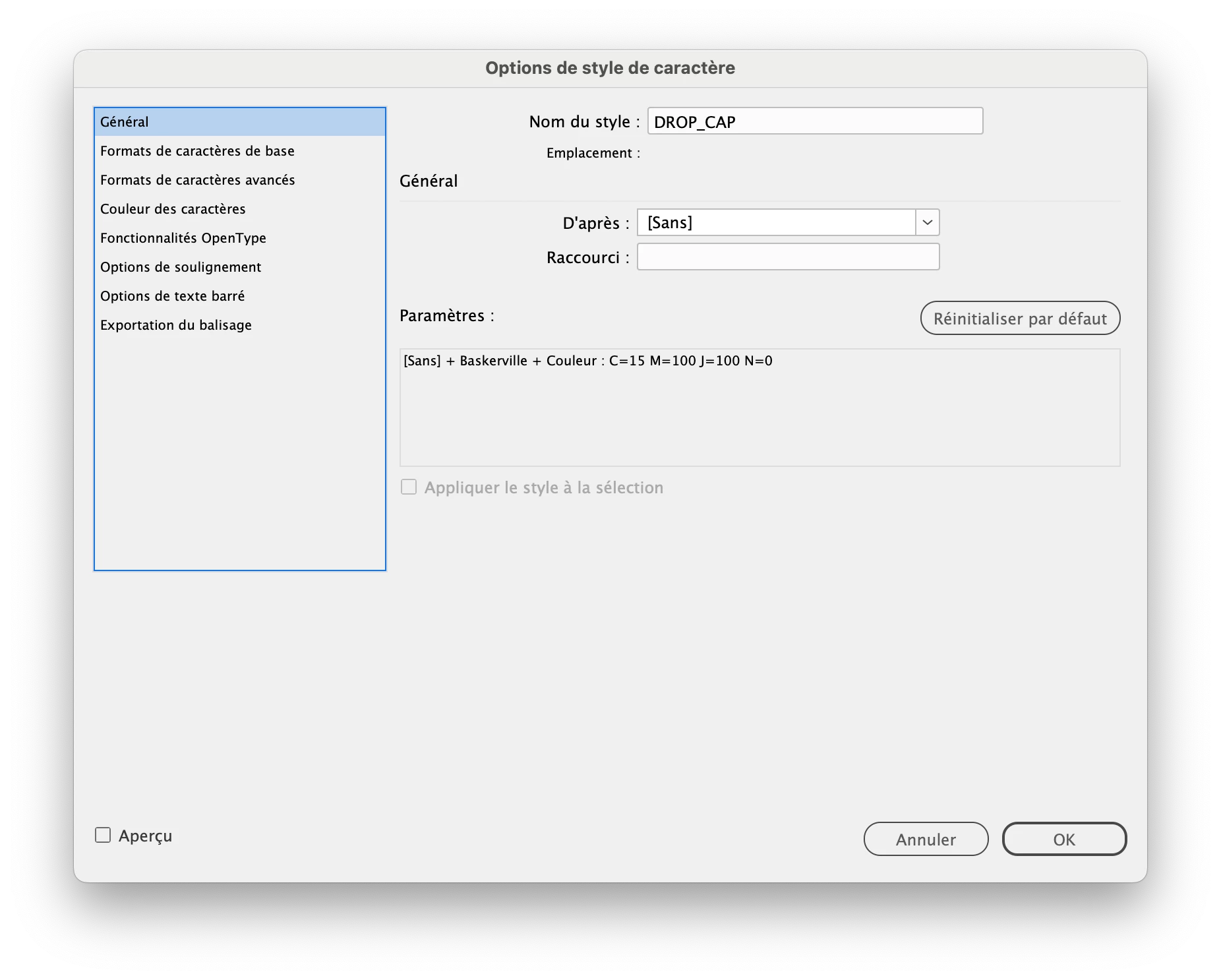1221x980 pixels.
Task: Click Réinitialiser par défaut button
Action: point(1020,319)
